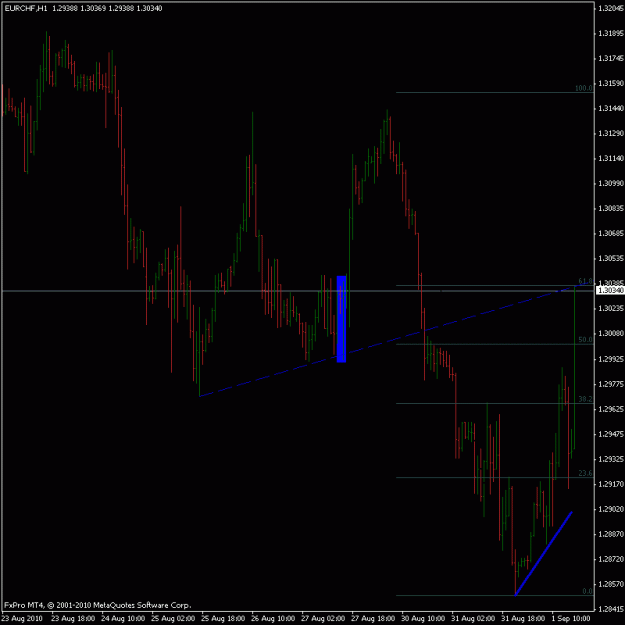Click the 1.30080 price axis label
This screenshot has height=625, width=625.
[611, 333]
